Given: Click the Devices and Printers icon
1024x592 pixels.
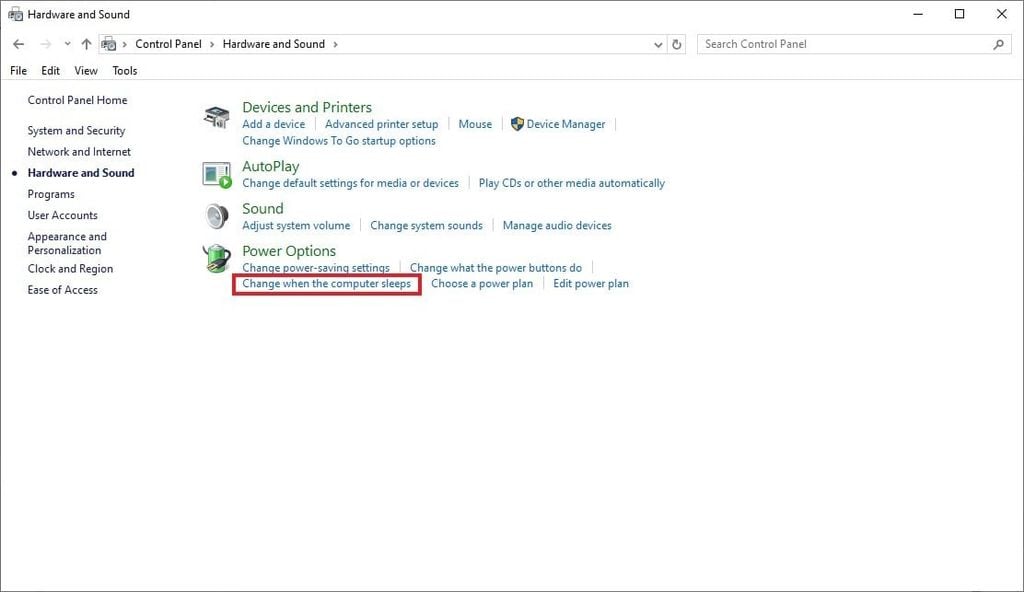Looking at the screenshot, I should [x=217, y=116].
